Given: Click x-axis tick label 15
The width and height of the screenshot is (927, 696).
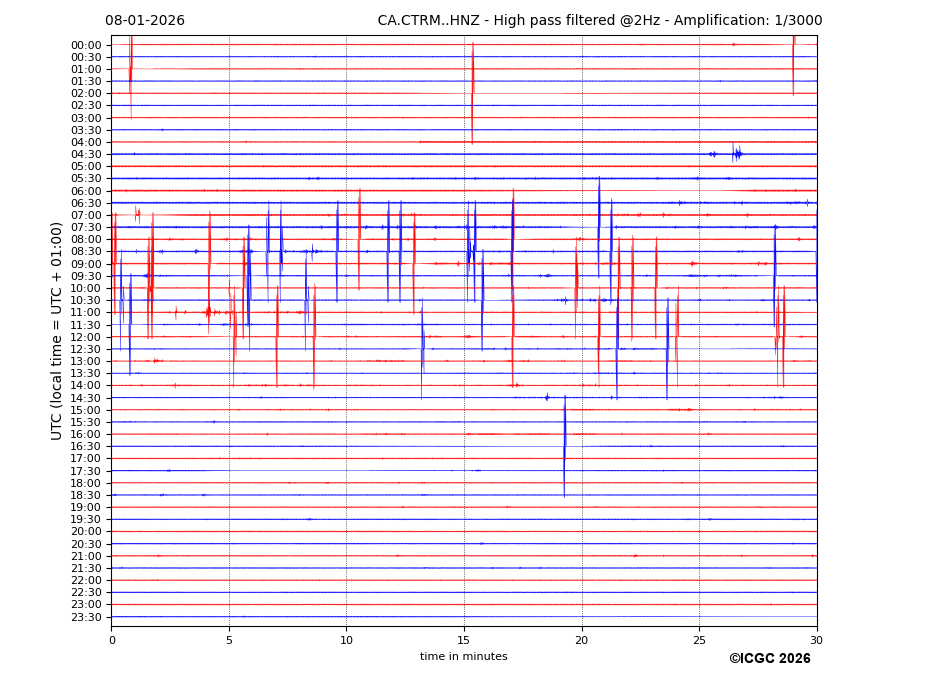Looking at the screenshot, I should (464, 640).
